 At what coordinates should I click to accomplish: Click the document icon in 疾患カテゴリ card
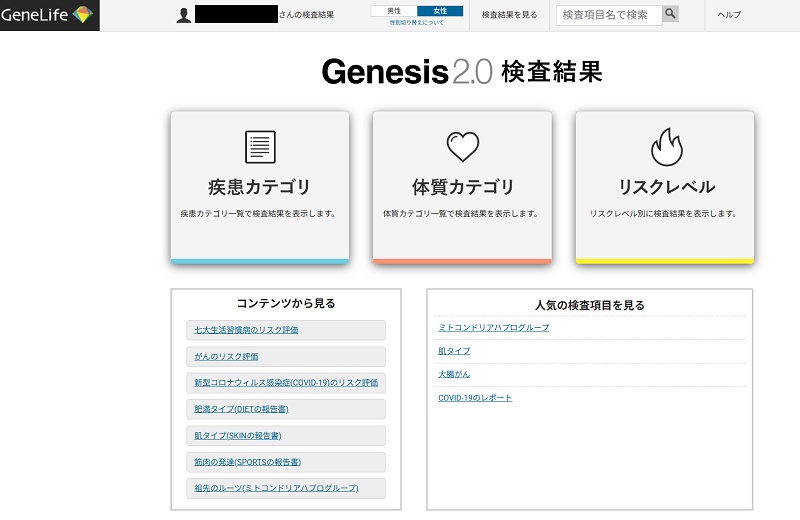point(260,147)
